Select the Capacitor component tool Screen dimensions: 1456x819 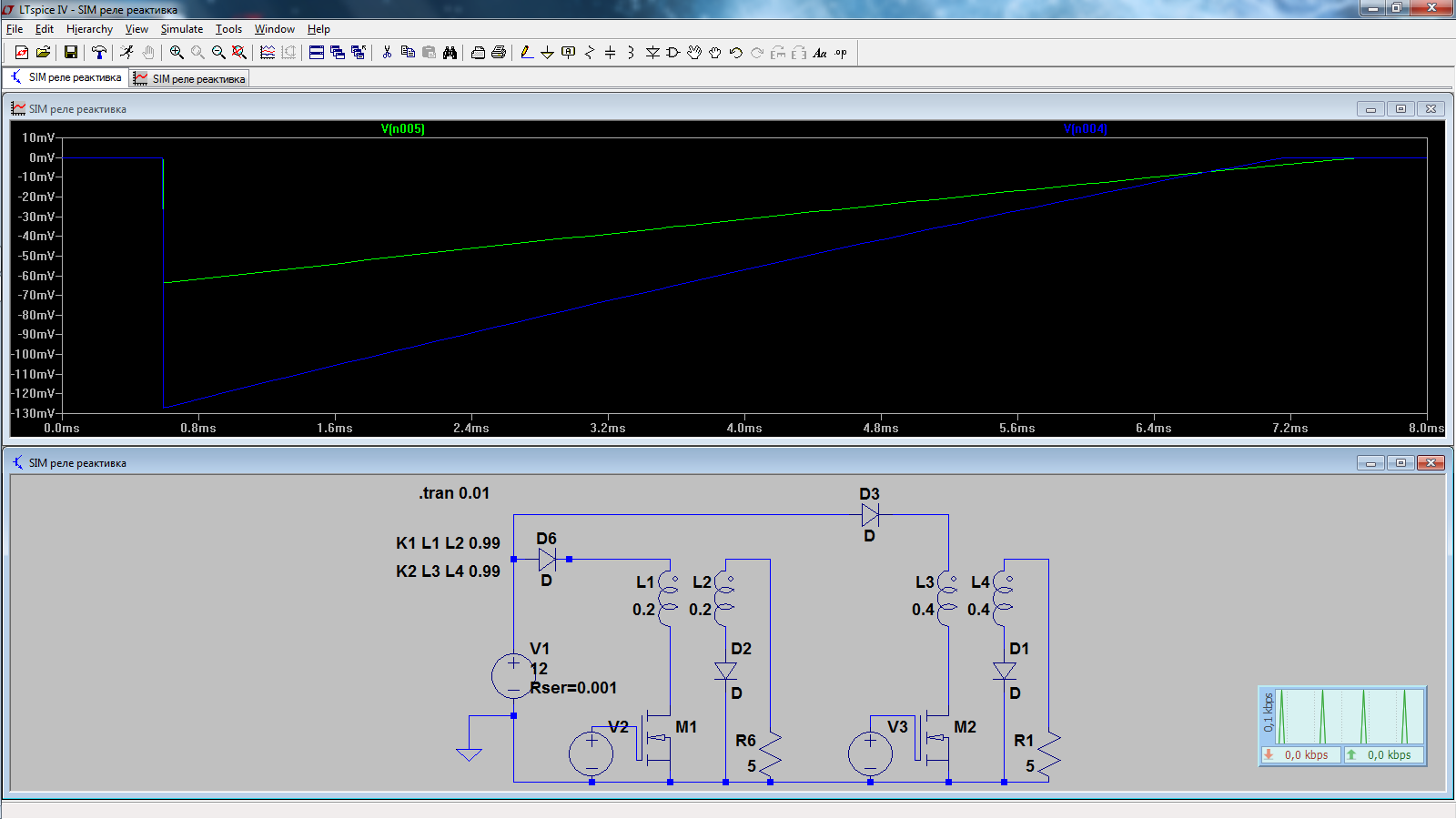click(610, 53)
